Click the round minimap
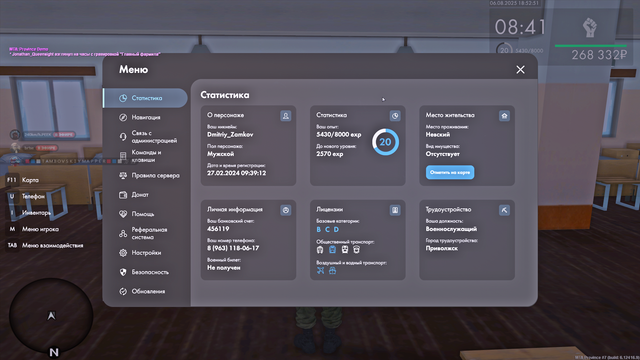 coord(51,315)
